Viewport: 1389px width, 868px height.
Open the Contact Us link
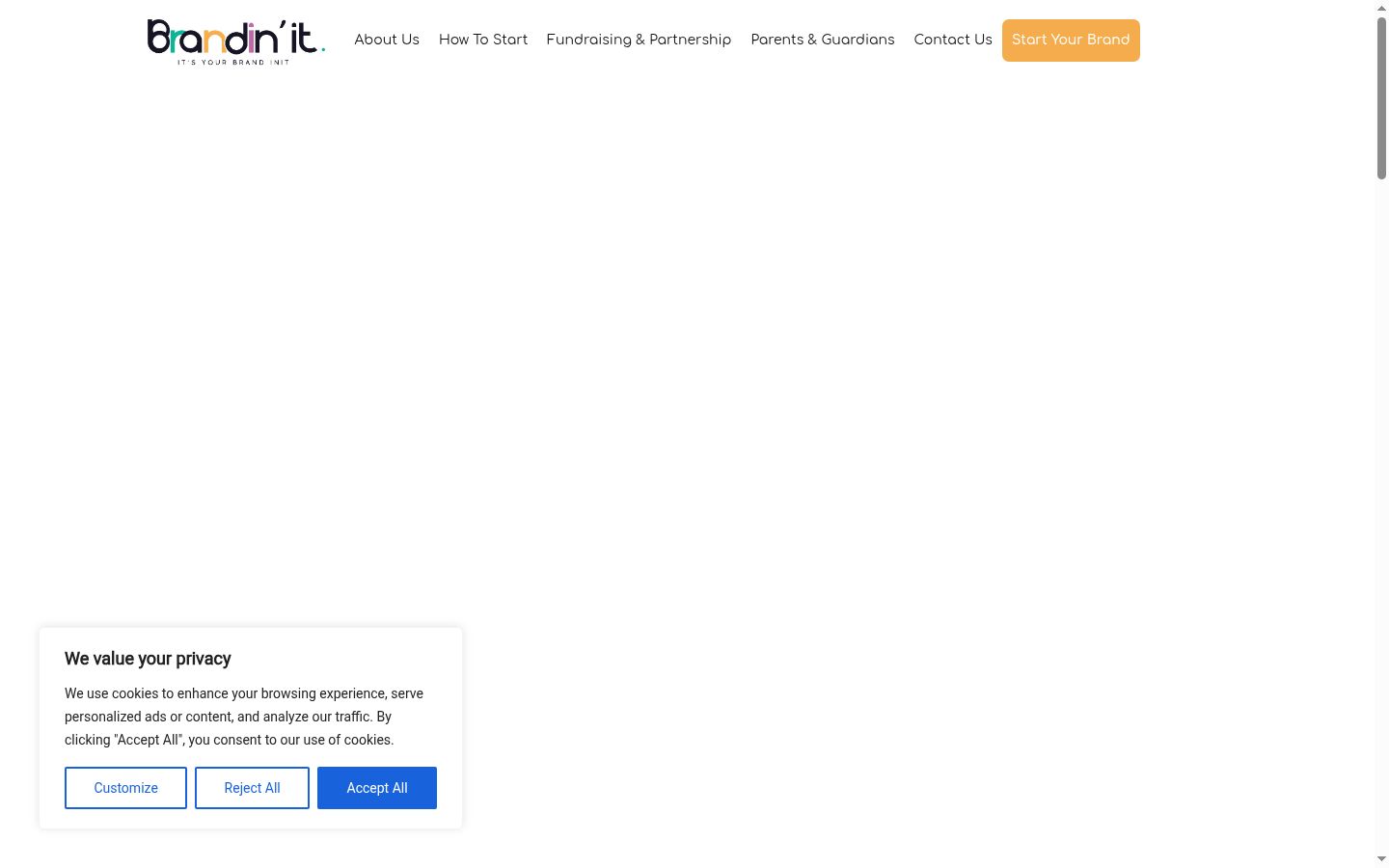point(953,40)
